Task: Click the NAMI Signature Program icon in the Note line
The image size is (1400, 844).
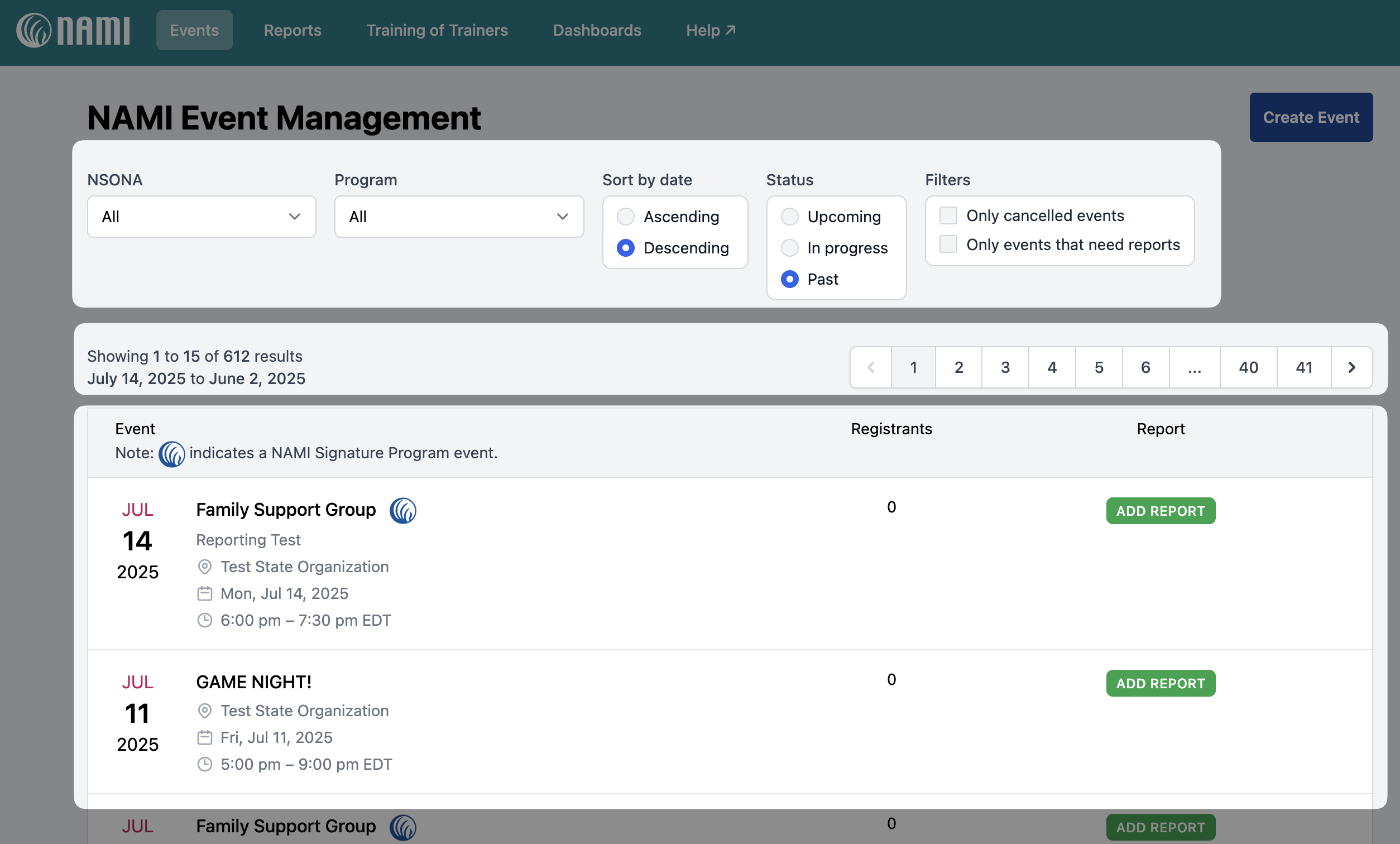Action: pos(171,454)
